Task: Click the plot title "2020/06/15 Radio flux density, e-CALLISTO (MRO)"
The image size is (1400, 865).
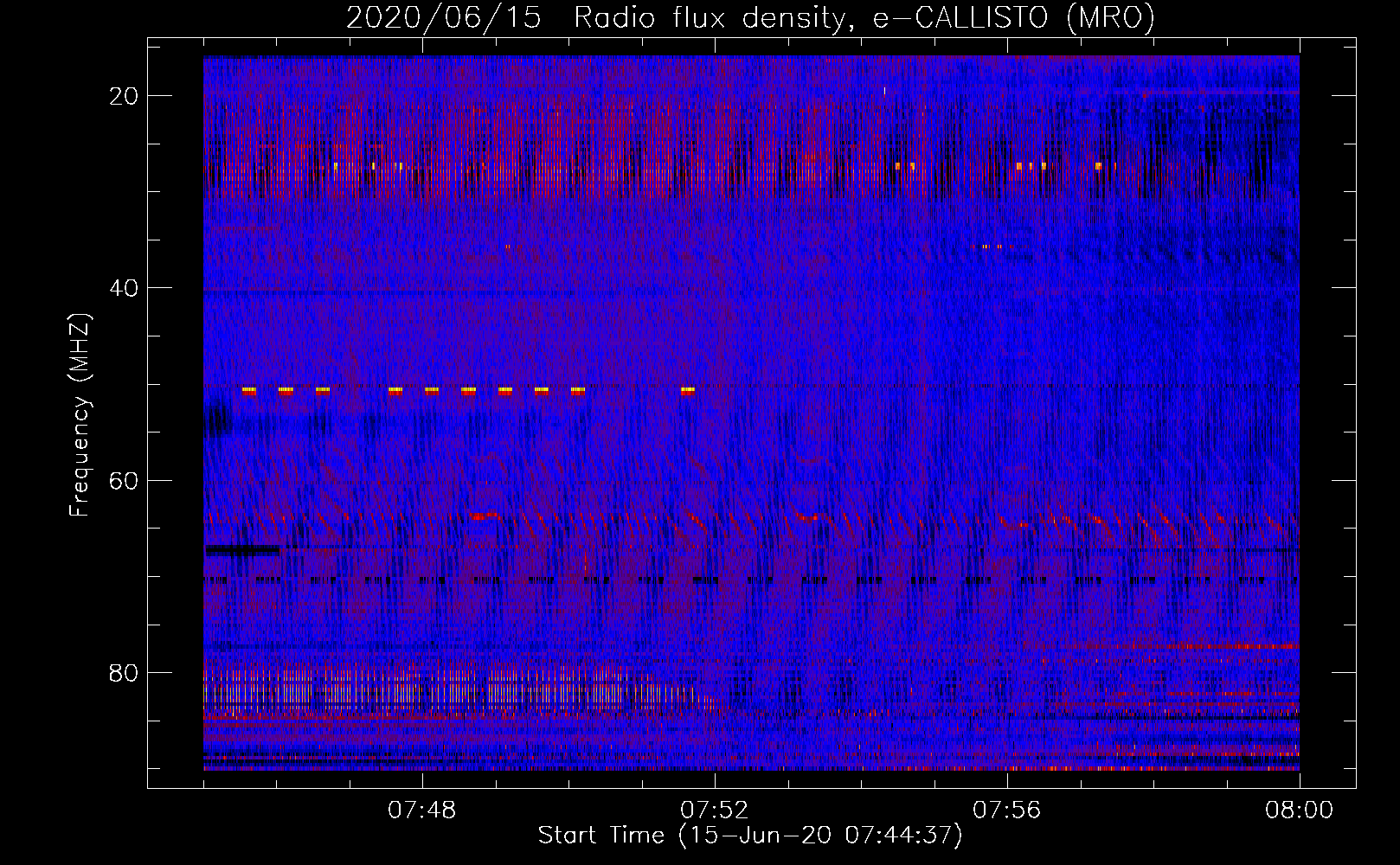Action: click(x=750, y=17)
